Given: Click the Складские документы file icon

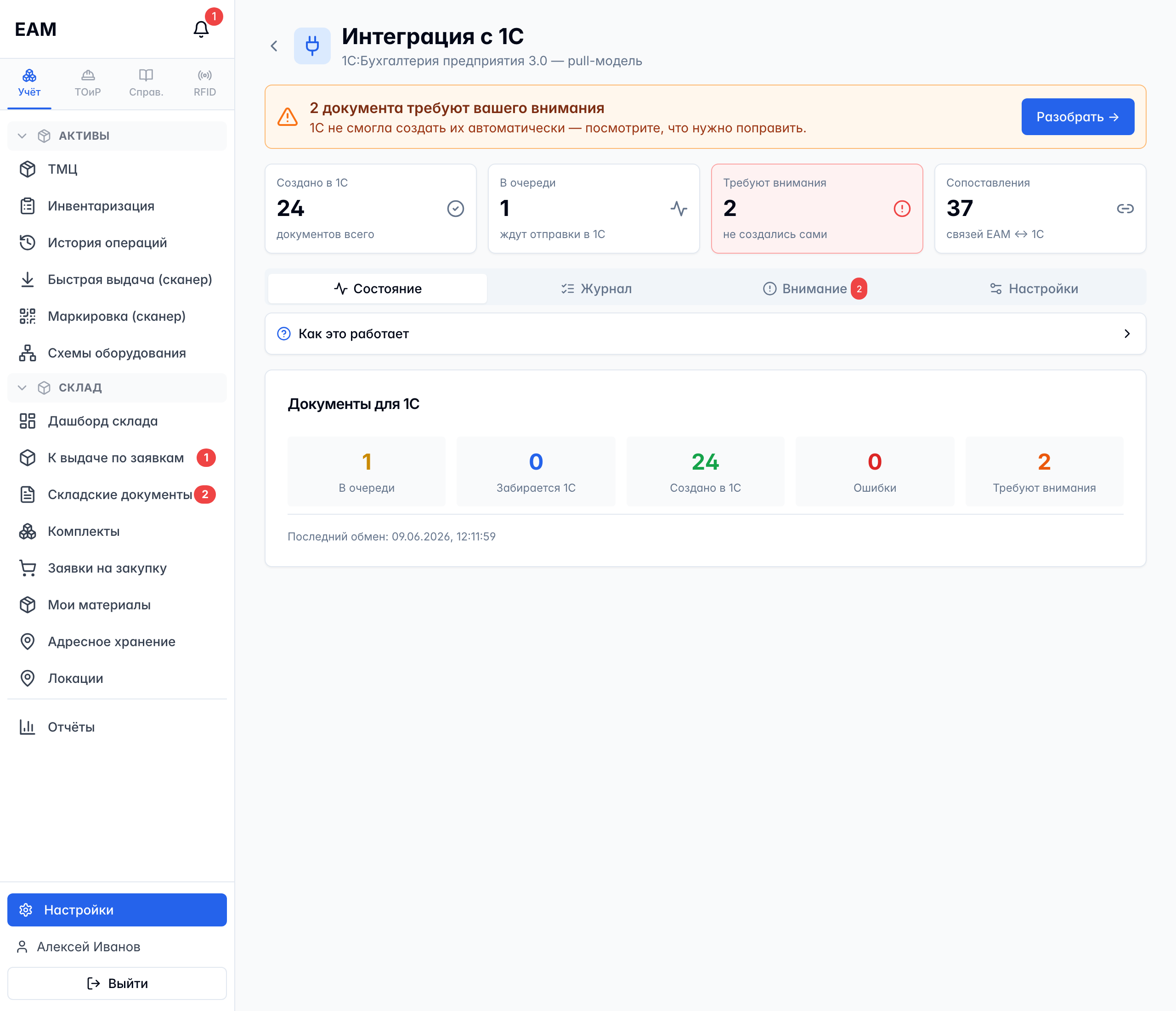Looking at the screenshot, I should tap(27, 494).
